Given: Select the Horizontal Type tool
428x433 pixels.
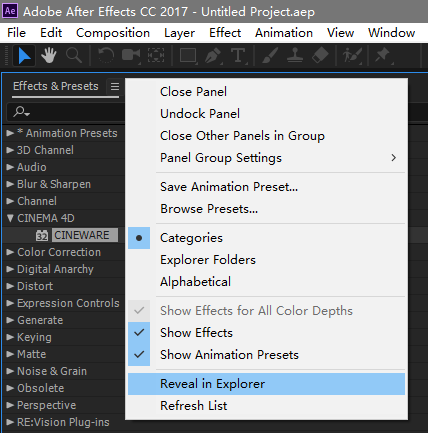Looking at the screenshot, I should 238,56.
